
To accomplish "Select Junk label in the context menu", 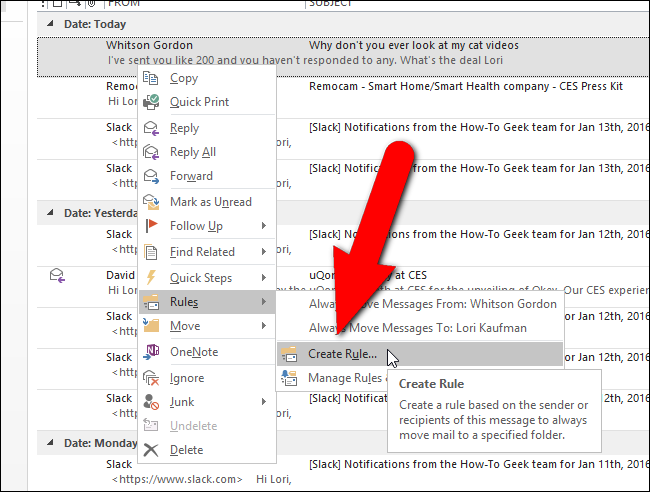I will [x=182, y=402].
